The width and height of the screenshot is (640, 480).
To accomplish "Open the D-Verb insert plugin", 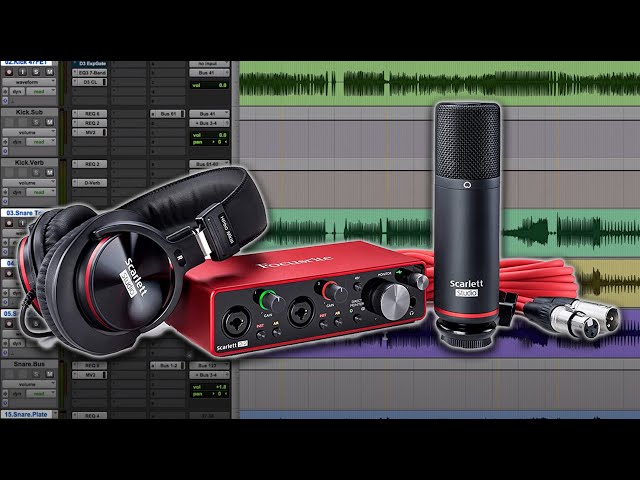I will pyautogui.click(x=89, y=183).
